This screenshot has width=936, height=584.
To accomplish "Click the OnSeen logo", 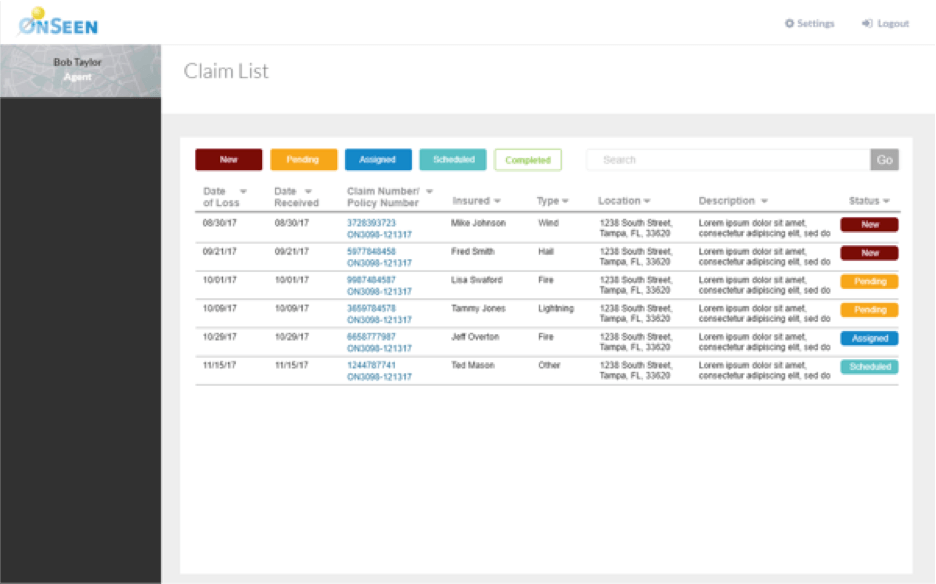I will coord(58,22).
